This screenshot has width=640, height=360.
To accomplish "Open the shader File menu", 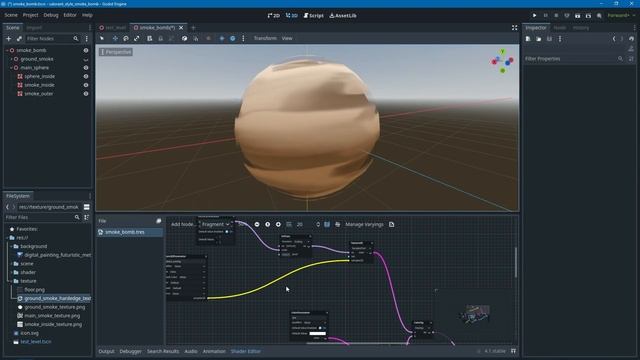I will pyautogui.click(x=102, y=221).
